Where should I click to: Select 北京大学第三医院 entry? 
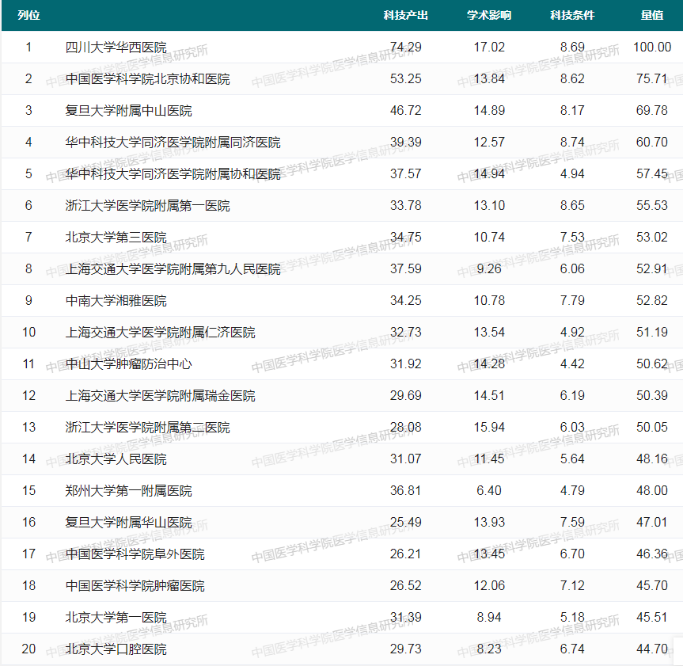(x=116, y=237)
